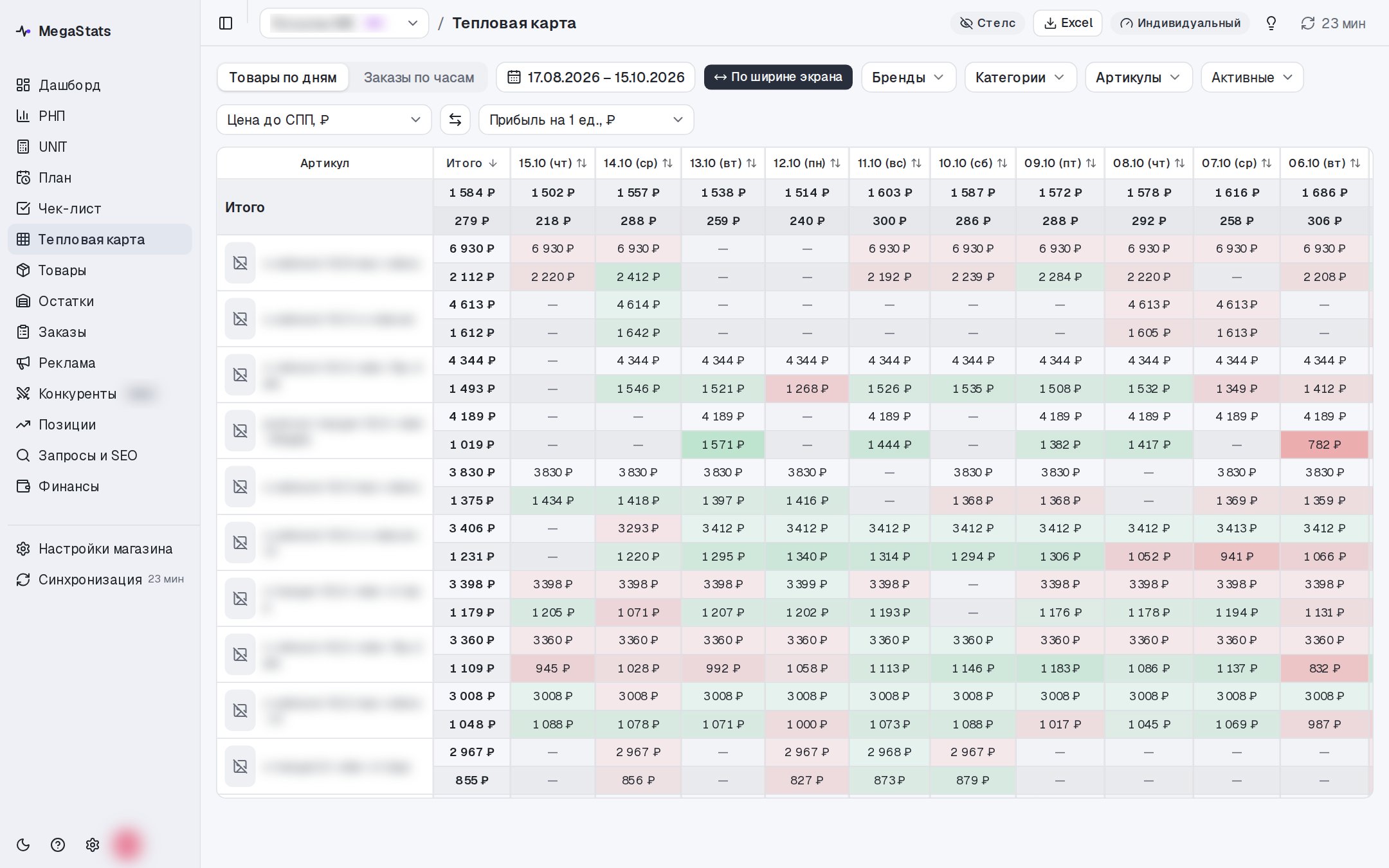Screen dimensions: 1389x868
Task: Open the Активные status dropdown
Action: point(1252,77)
